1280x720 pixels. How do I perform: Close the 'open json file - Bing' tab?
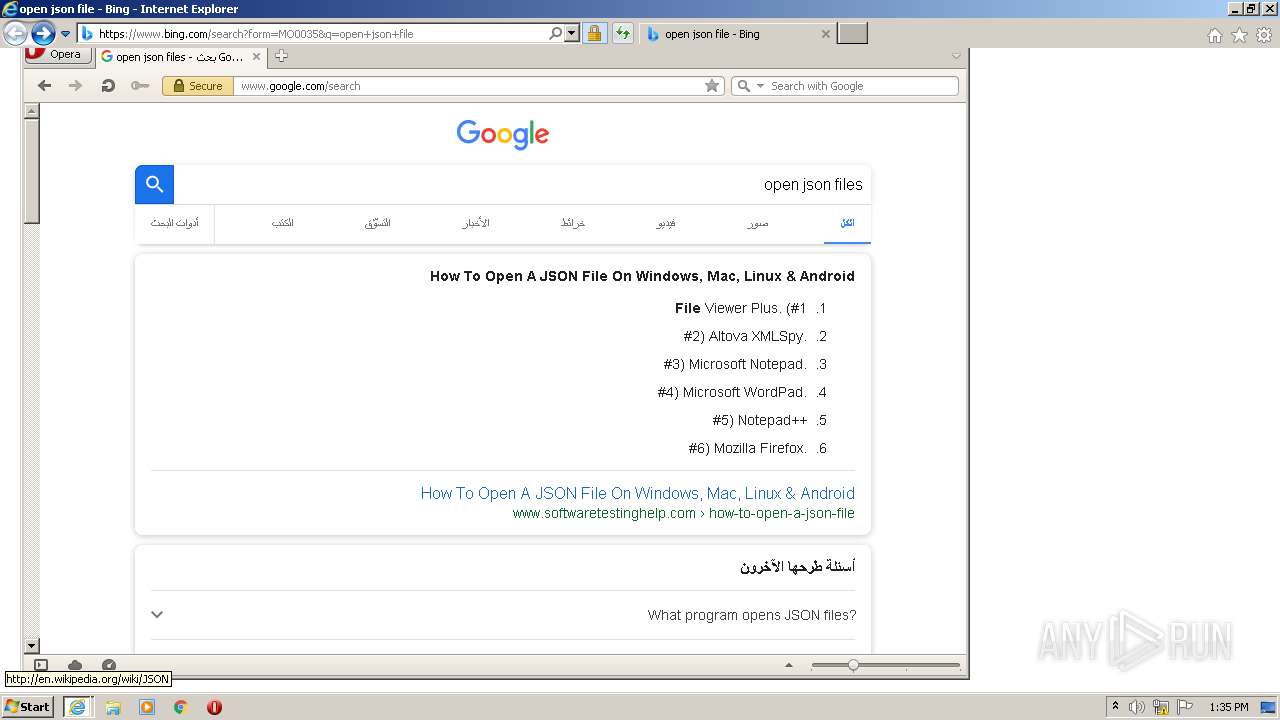(x=825, y=34)
